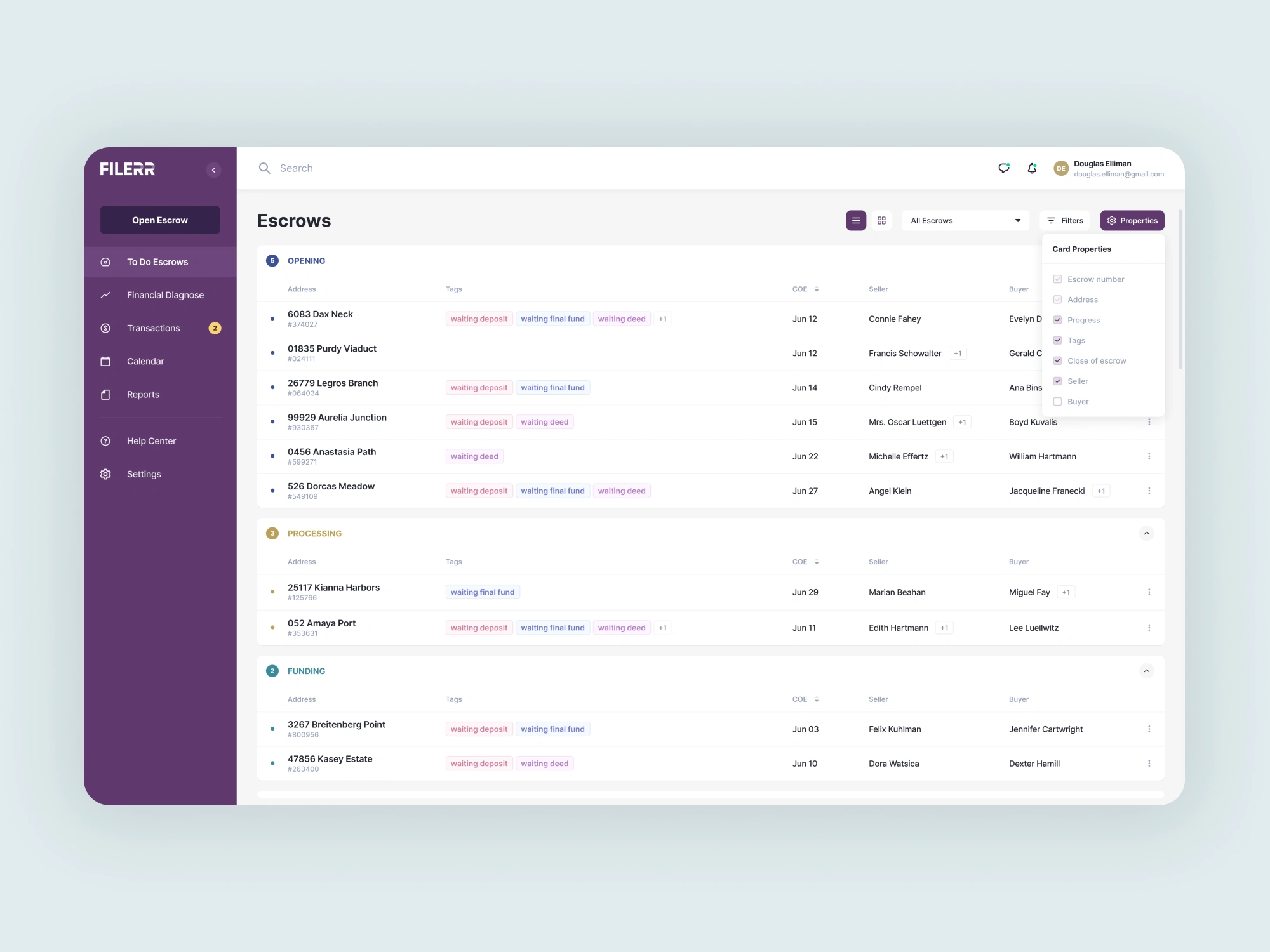Open the chat messages icon
1270x952 pixels.
[1003, 168]
